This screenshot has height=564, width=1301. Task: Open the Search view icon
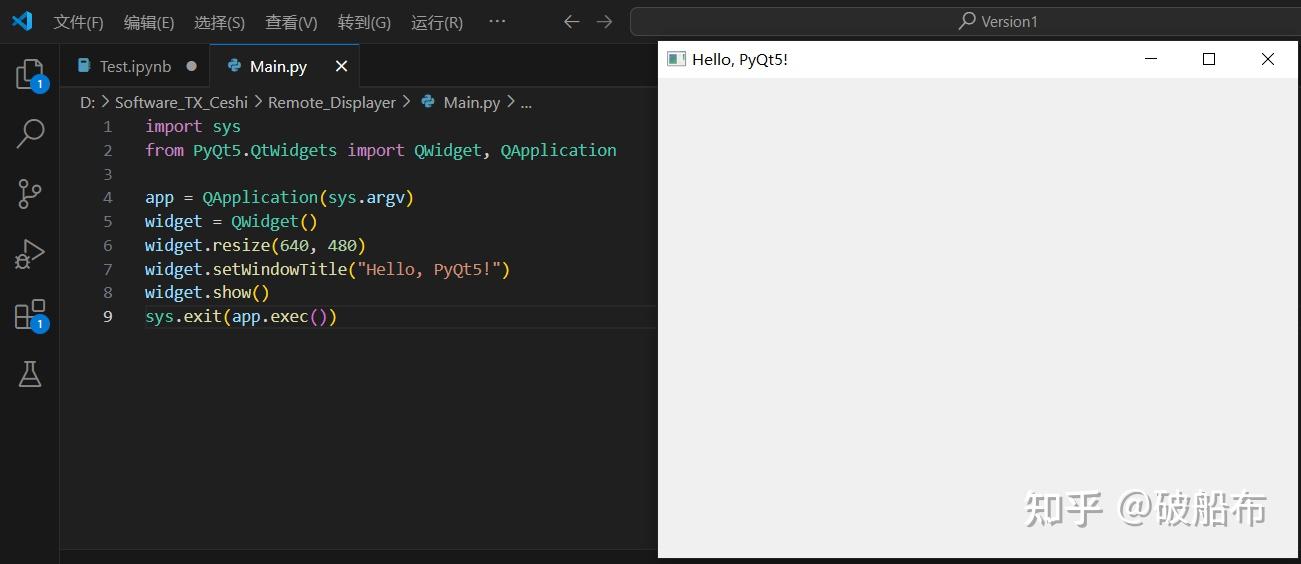(x=30, y=133)
